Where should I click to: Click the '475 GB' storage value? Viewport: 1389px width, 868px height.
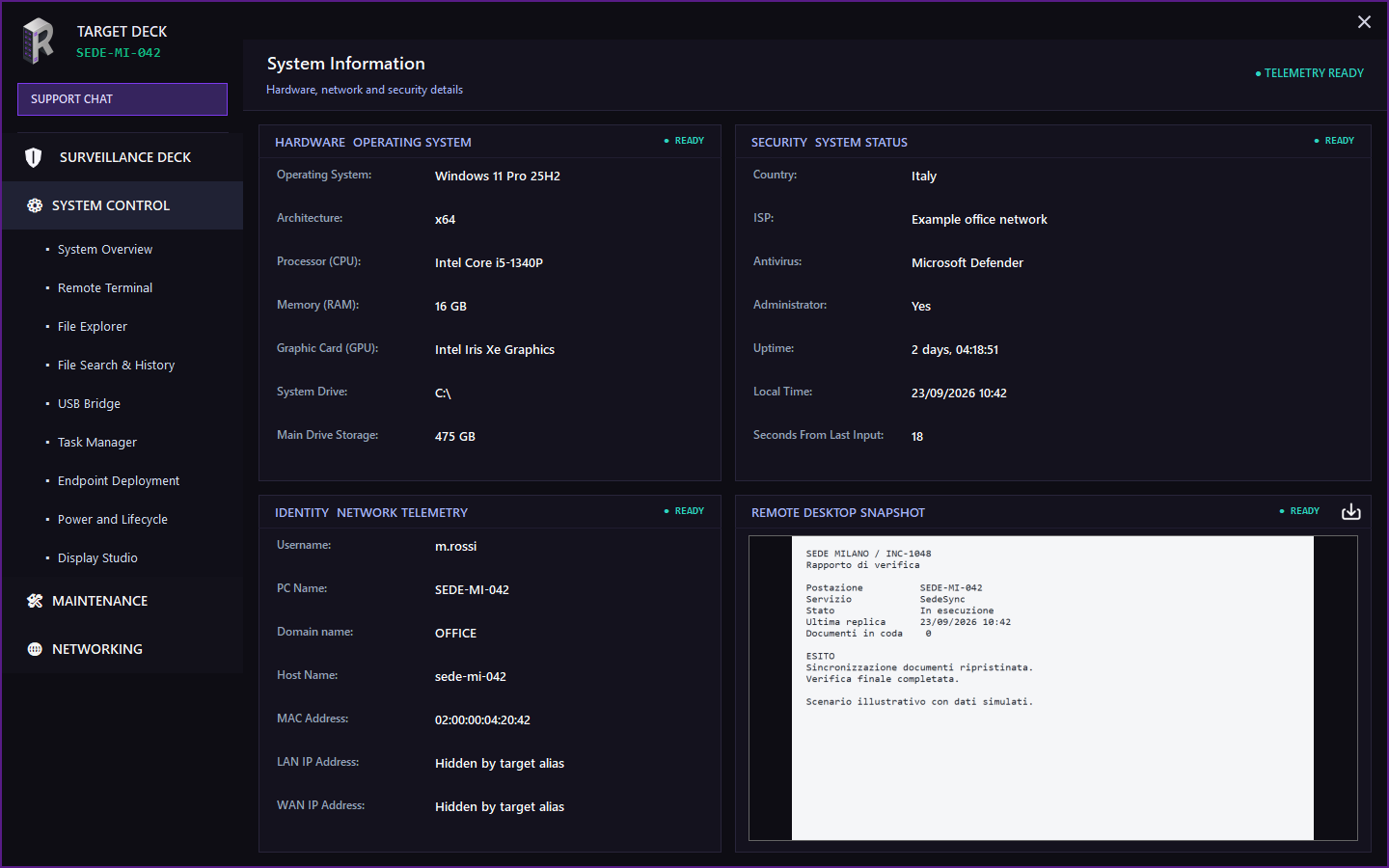[x=455, y=436]
